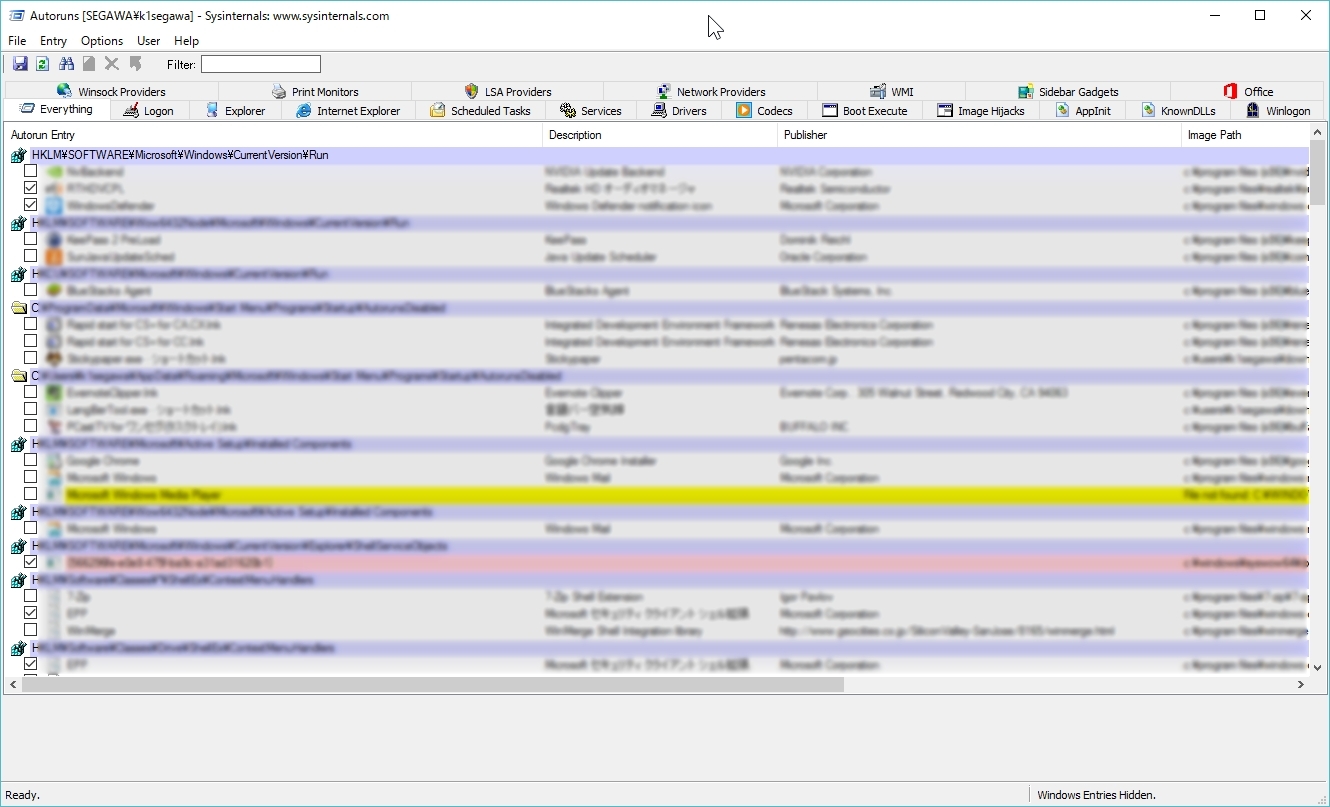
Task: Show the Services tab
Action: pos(591,111)
